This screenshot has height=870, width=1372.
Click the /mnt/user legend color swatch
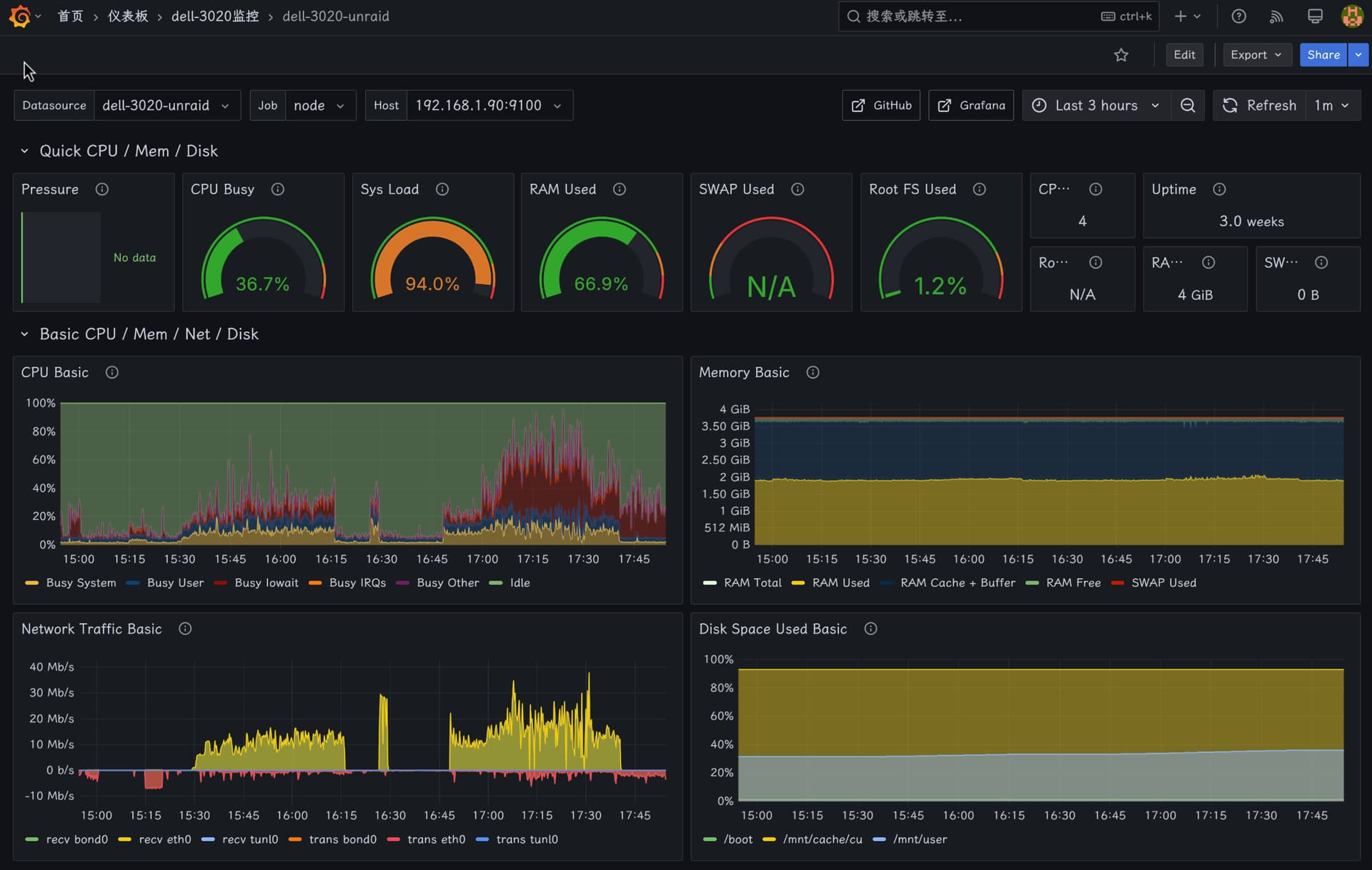coord(880,839)
